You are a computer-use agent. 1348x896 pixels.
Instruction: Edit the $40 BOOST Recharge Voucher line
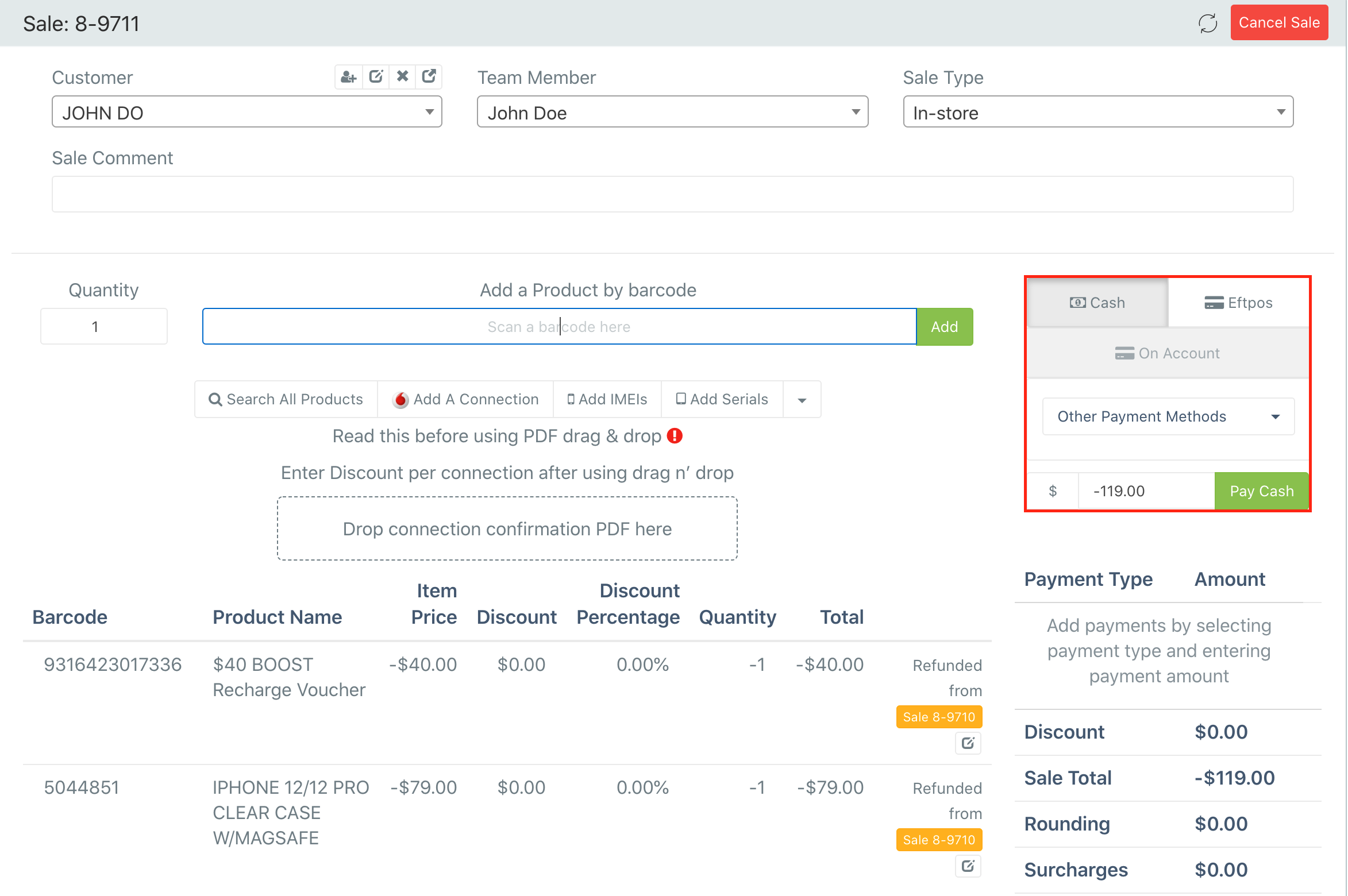pos(968,743)
